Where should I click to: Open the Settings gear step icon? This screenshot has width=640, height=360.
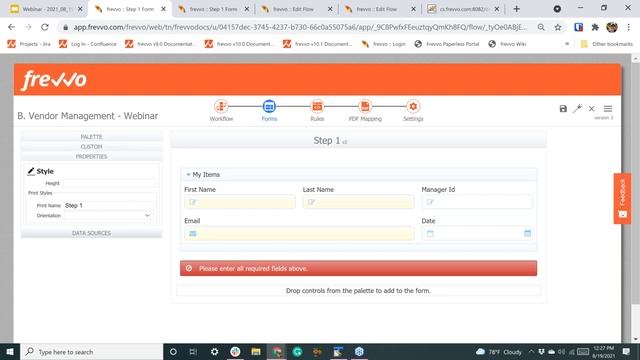tap(413, 107)
